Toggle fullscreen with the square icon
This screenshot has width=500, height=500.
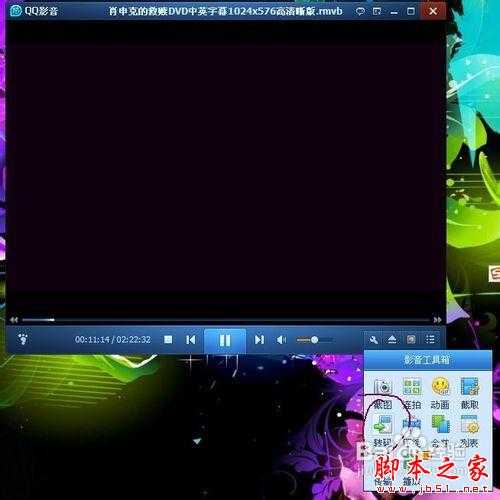(x=411, y=340)
